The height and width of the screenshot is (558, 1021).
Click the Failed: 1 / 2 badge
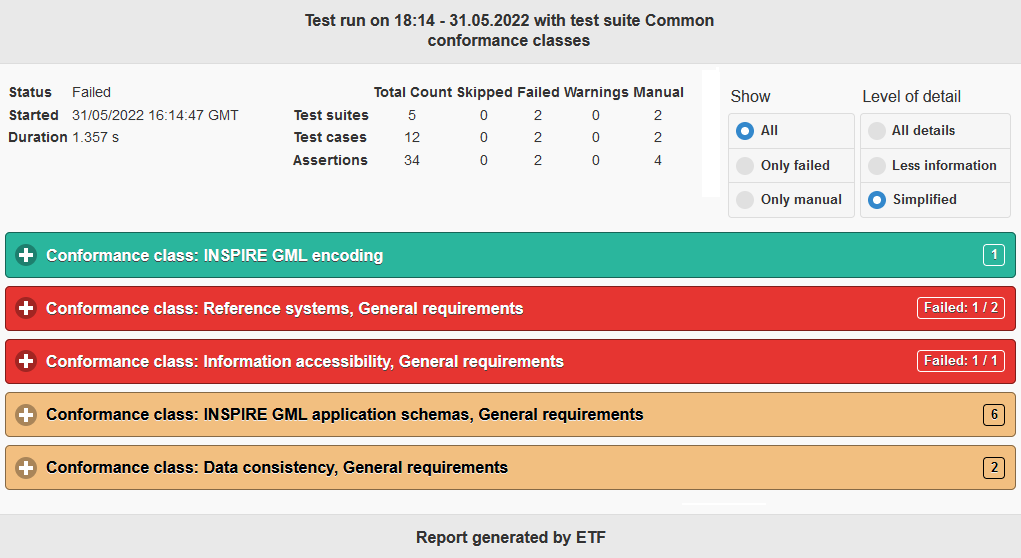tap(960, 308)
